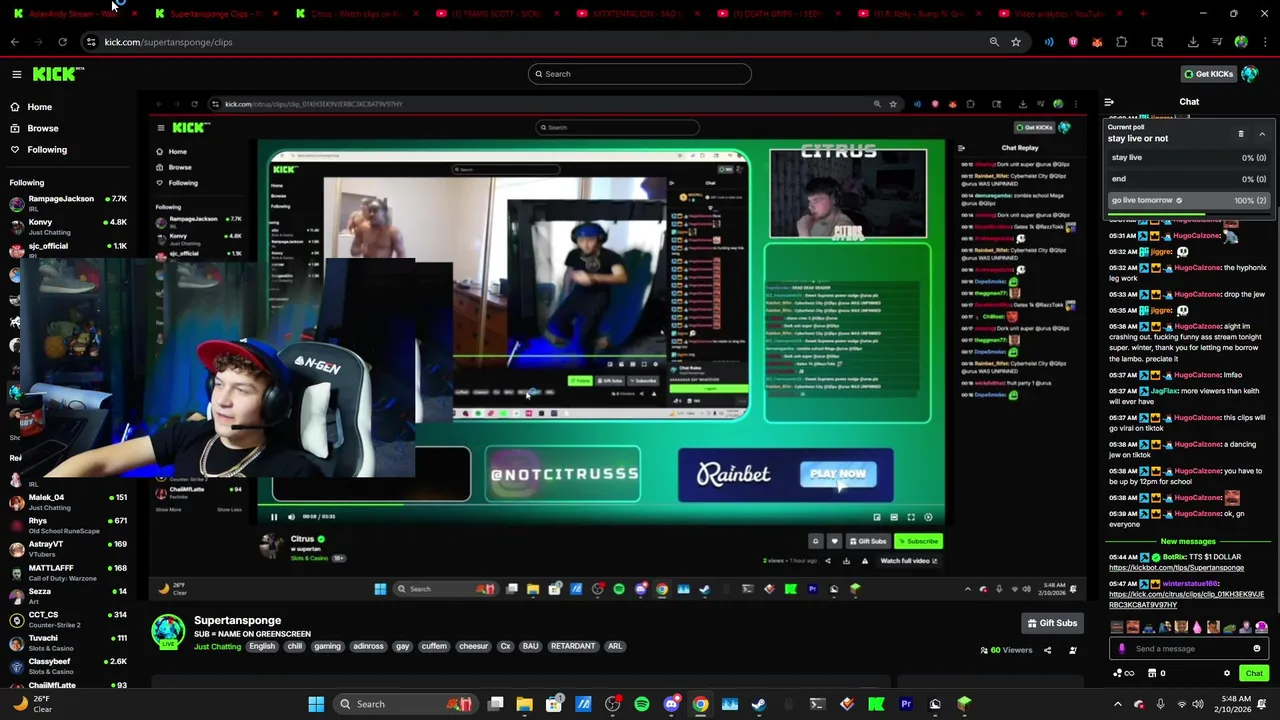The width and height of the screenshot is (1280, 720).
Task: Select the gaming tag
Action: point(328,647)
